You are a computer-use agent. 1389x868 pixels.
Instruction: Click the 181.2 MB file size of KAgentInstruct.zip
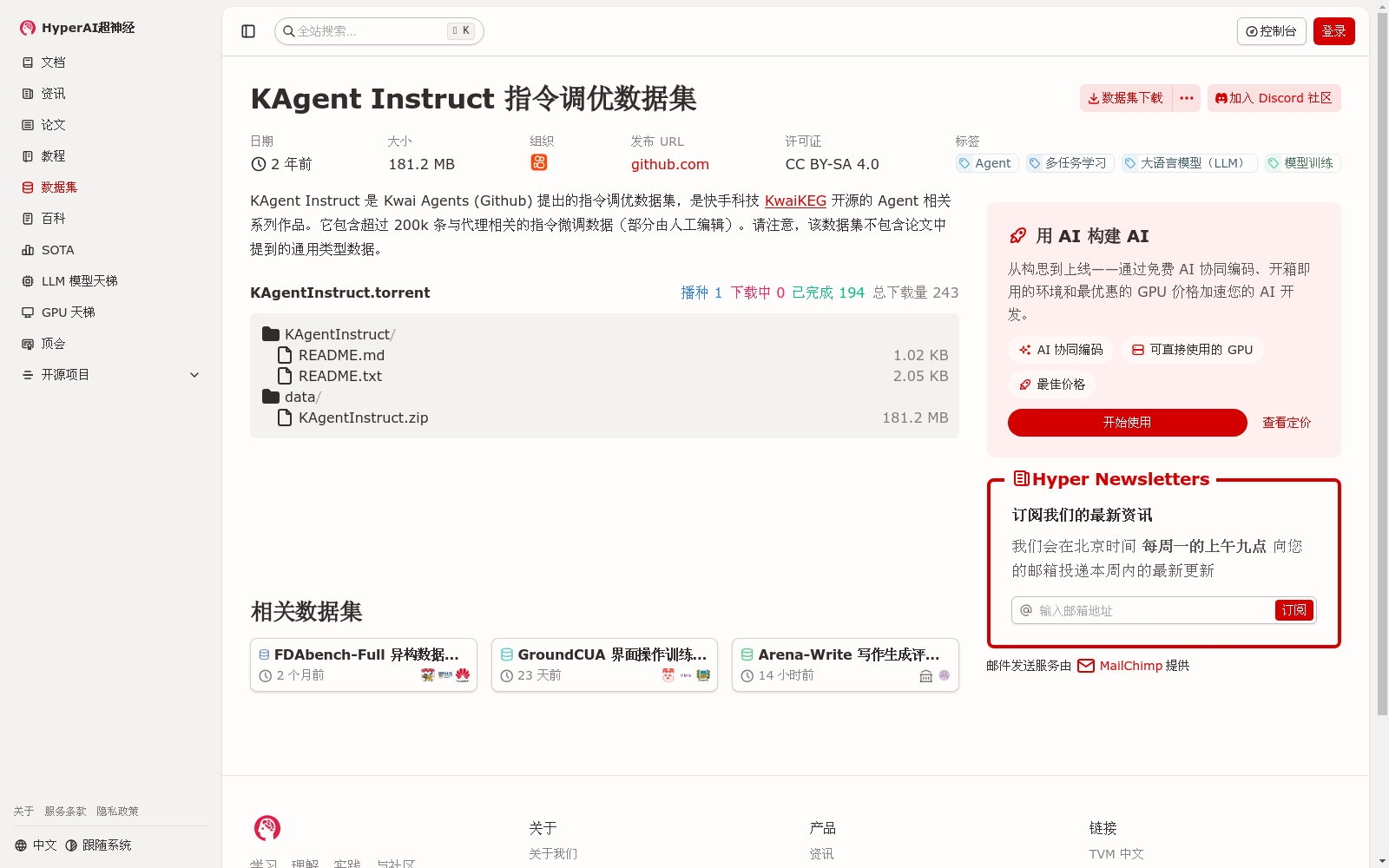tap(915, 418)
